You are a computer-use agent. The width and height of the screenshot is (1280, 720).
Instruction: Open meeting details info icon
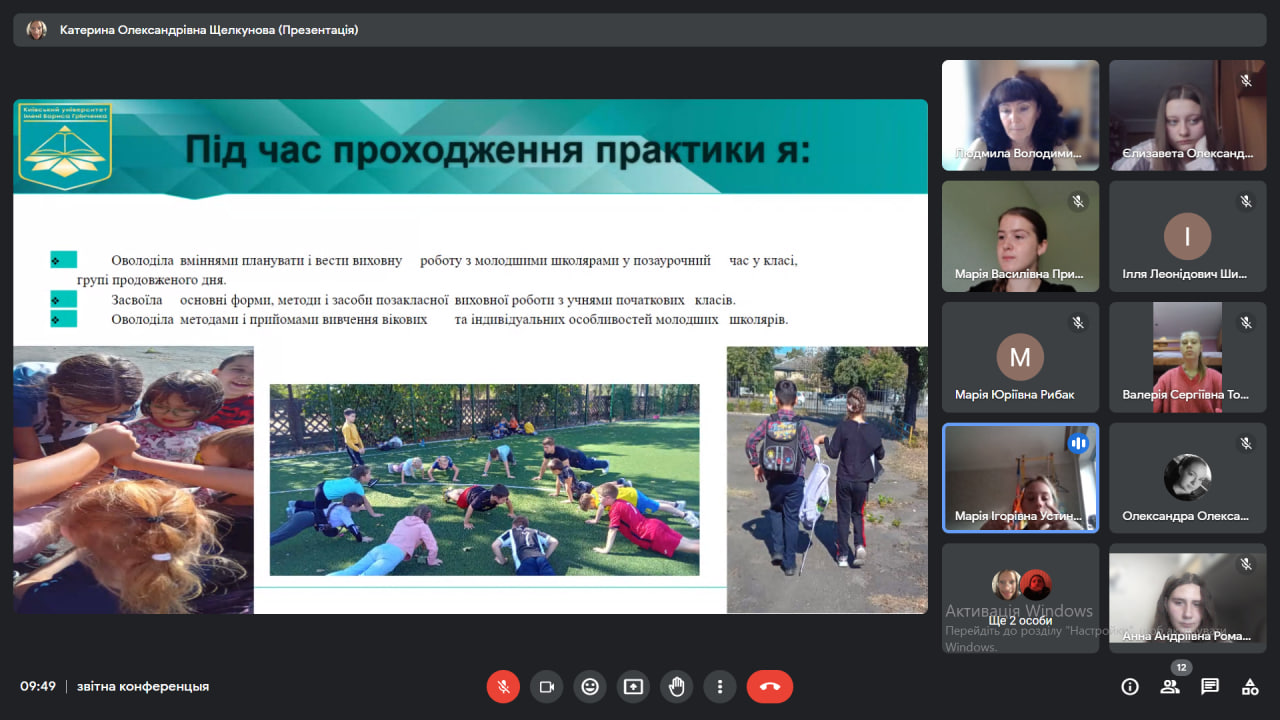(x=1130, y=687)
